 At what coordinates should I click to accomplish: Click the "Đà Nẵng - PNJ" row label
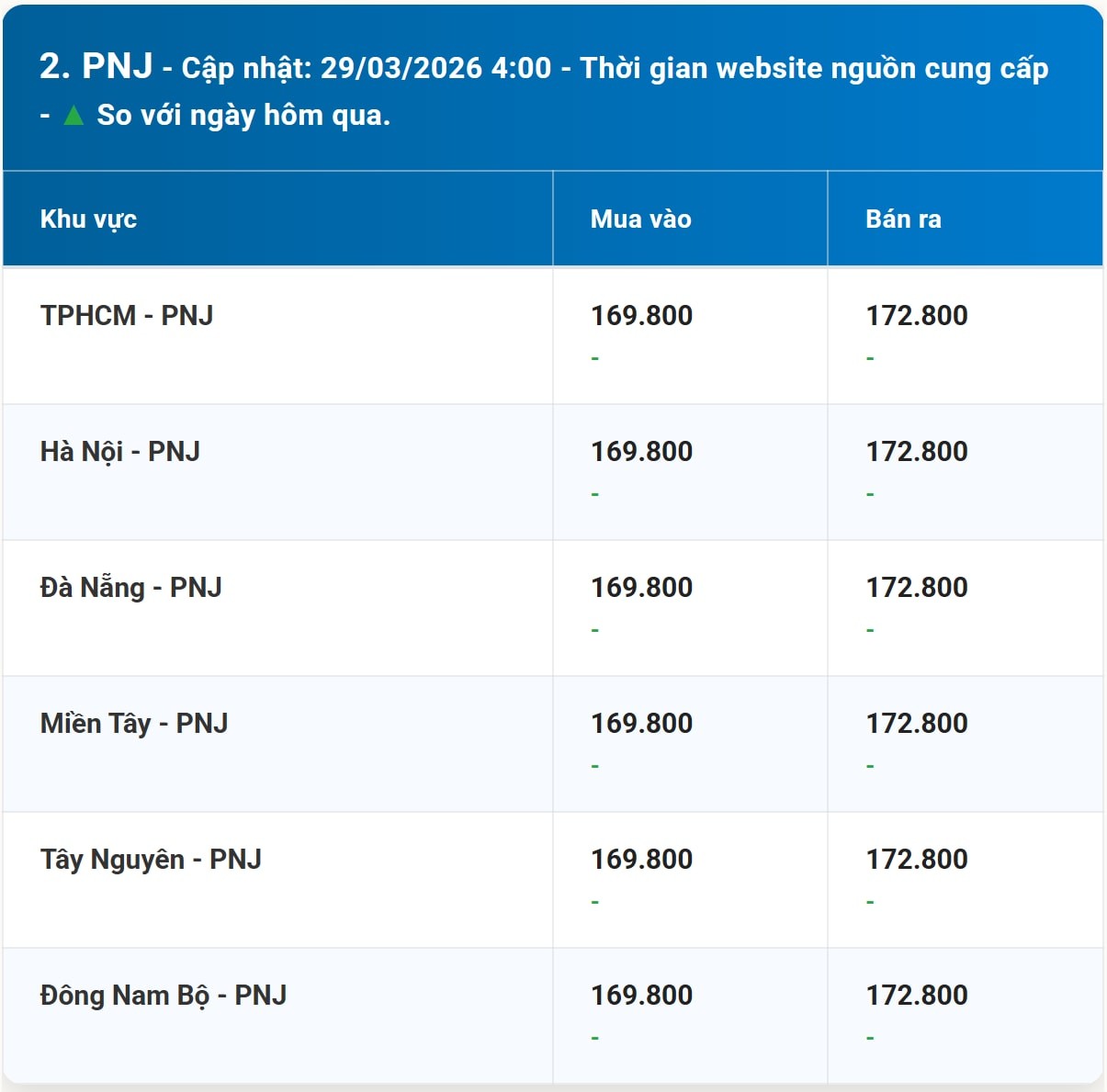click(x=131, y=587)
